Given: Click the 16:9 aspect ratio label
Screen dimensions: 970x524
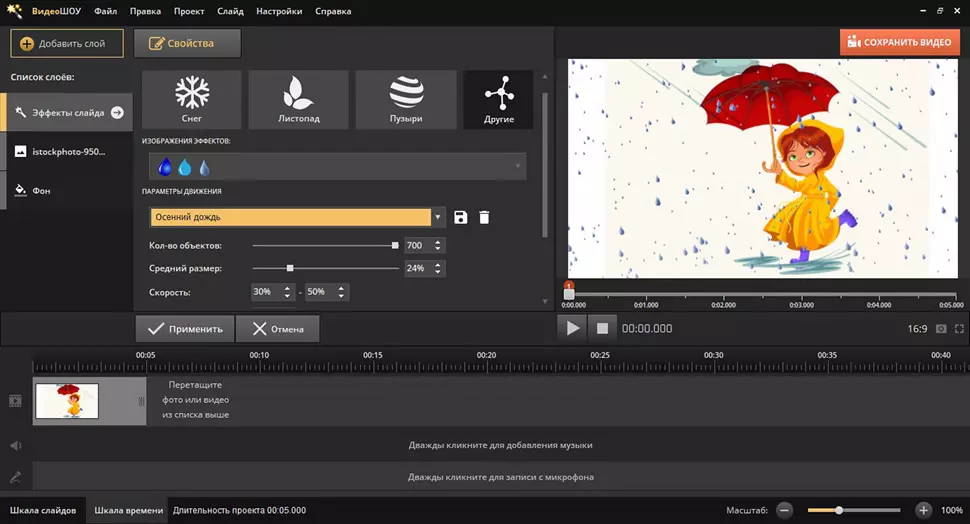Looking at the screenshot, I should 917,329.
